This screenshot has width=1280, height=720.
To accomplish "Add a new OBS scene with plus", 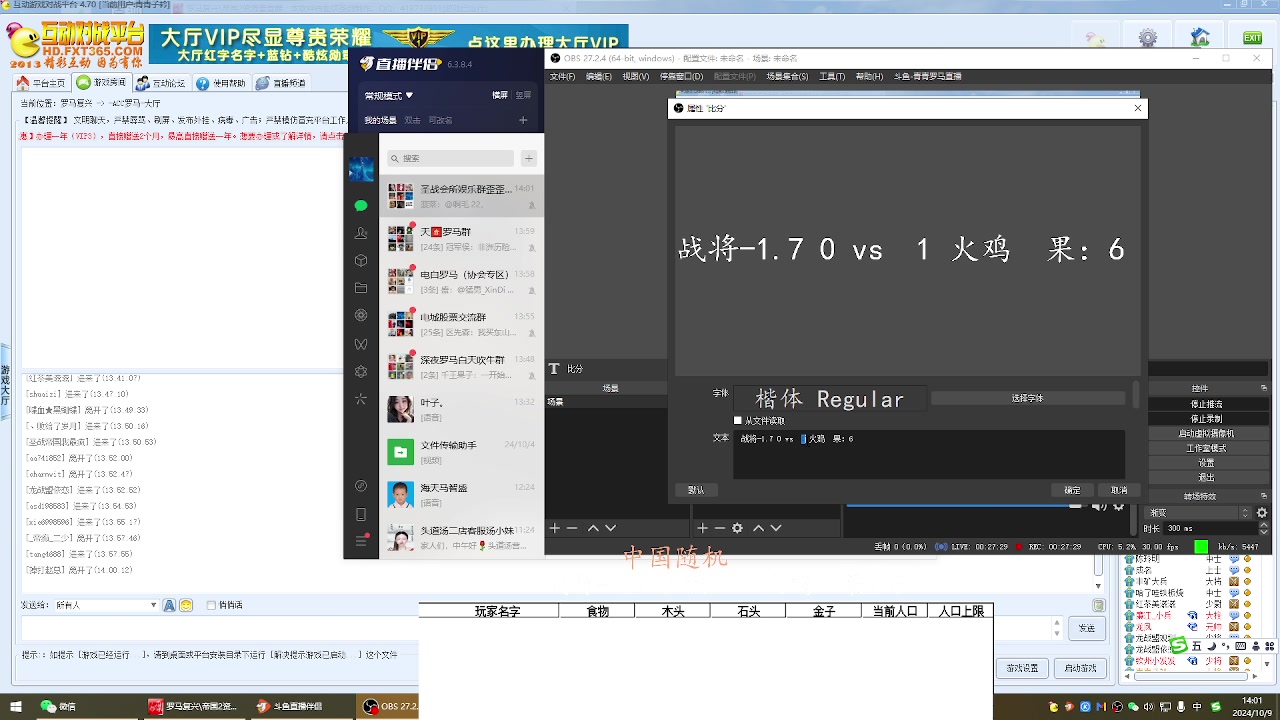I will [555, 528].
